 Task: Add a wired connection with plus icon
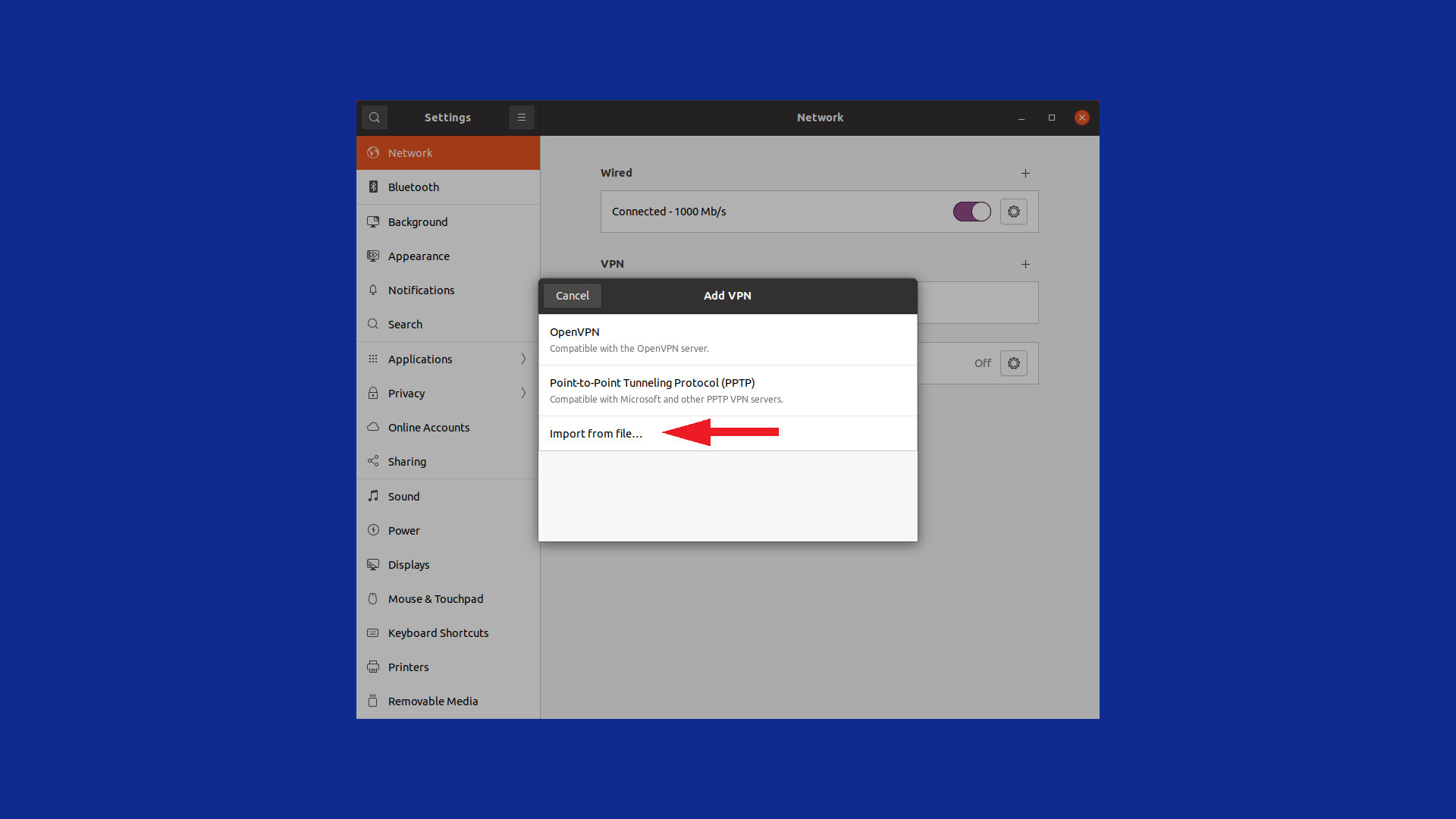coord(1025,173)
